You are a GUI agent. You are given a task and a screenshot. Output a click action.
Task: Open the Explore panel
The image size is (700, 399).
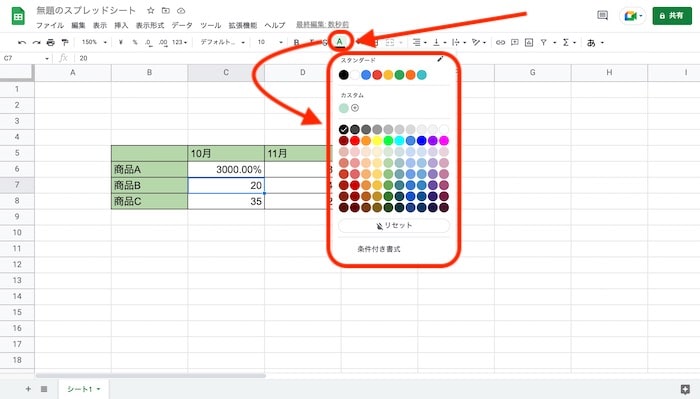pos(685,389)
